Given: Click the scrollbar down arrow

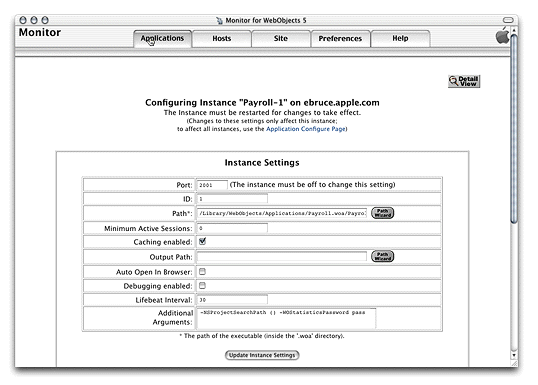Looking at the screenshot, I should [514, 355].
